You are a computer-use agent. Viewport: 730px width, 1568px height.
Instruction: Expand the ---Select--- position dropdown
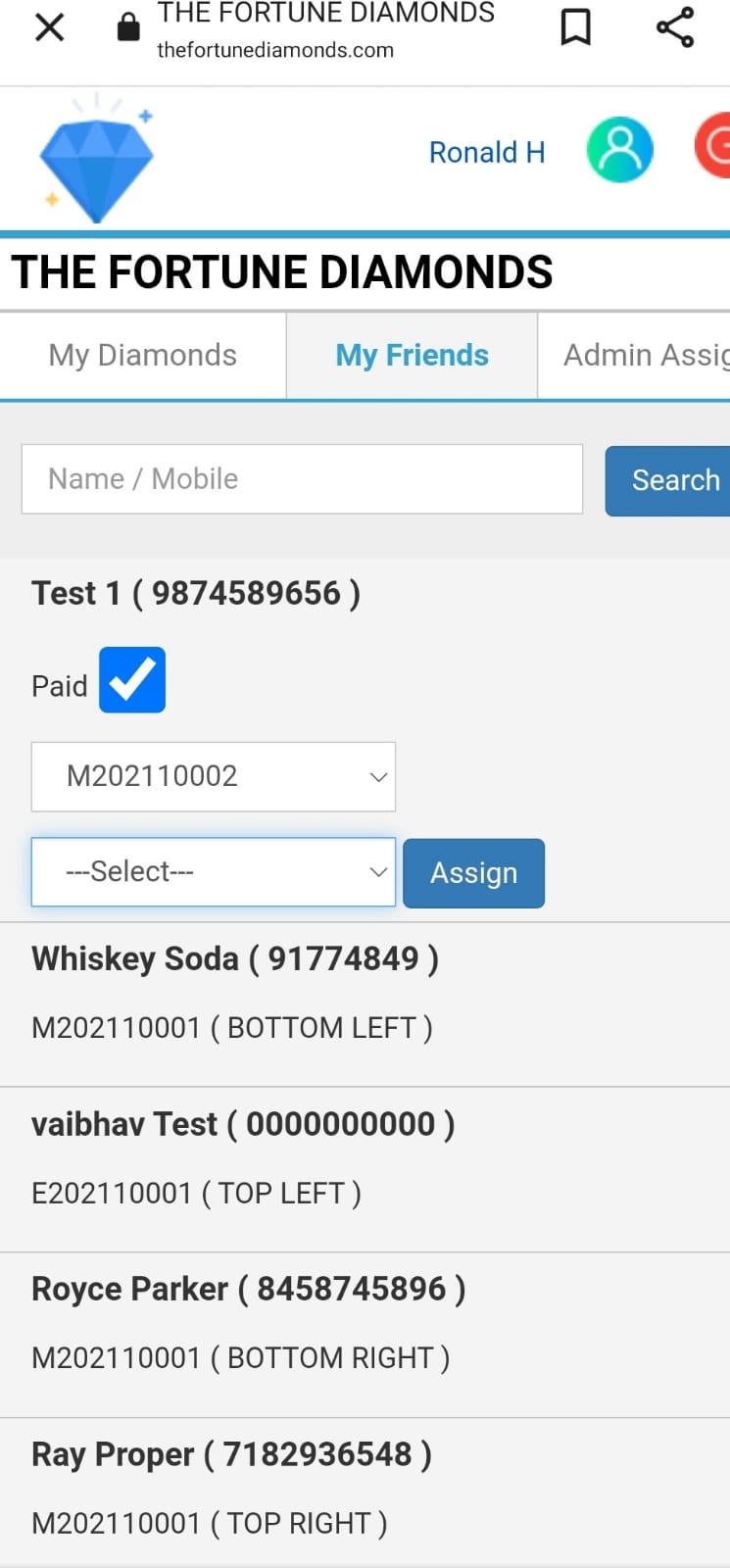214,872
